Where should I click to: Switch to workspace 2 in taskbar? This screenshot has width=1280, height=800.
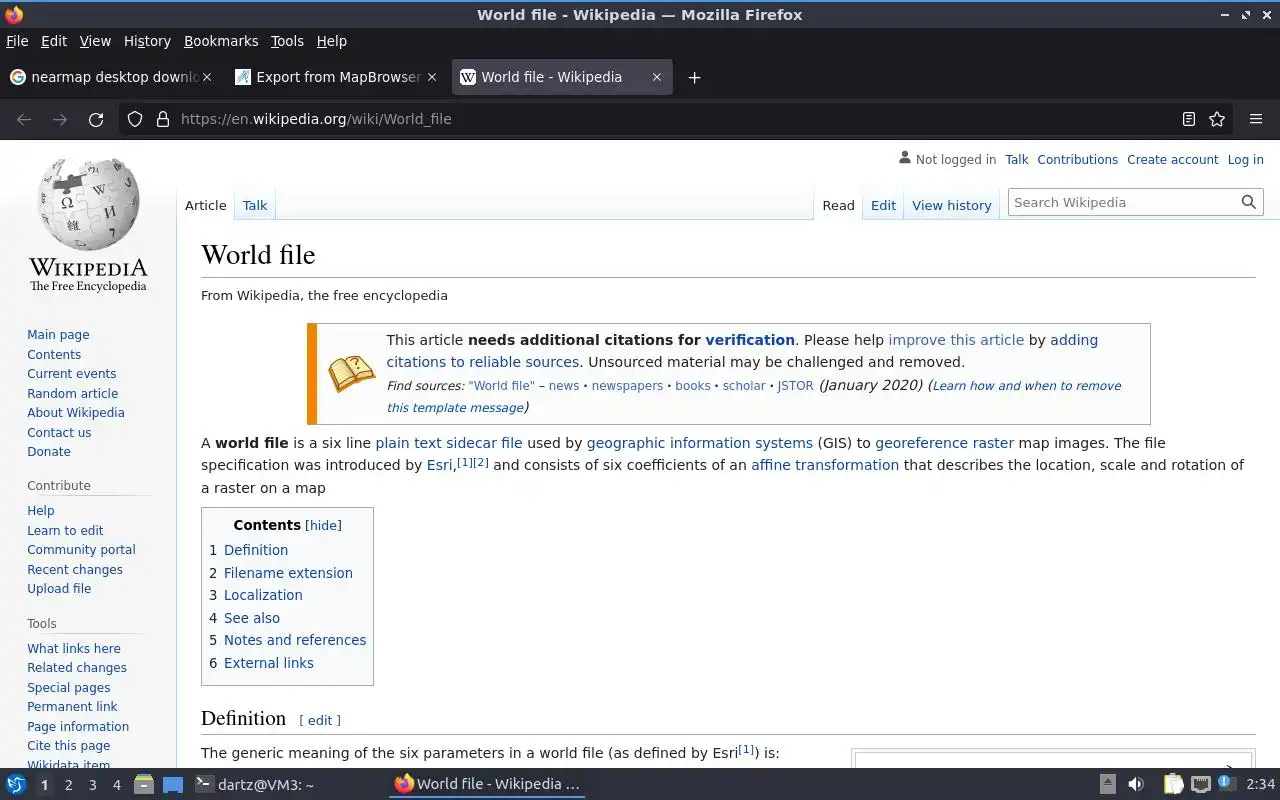(68, 785)
